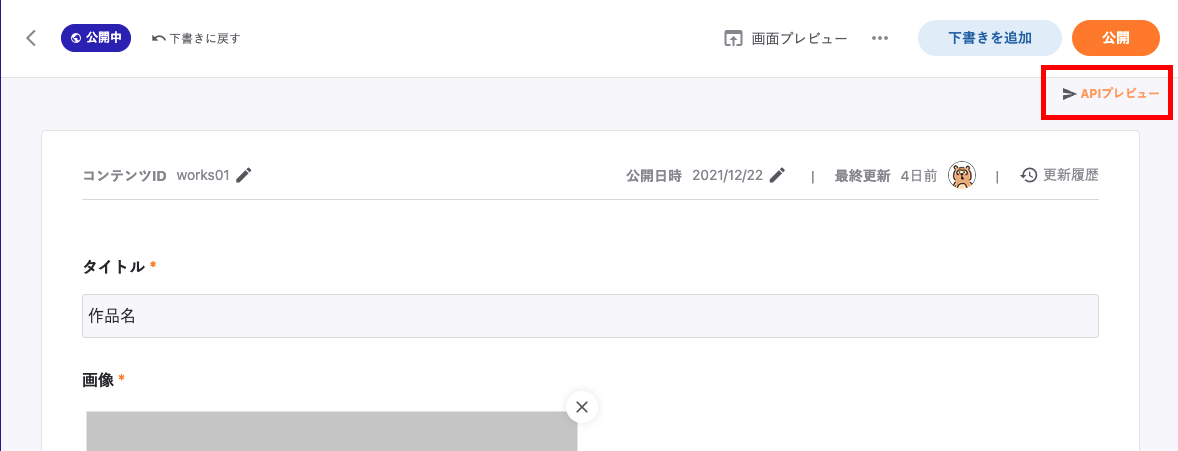Image resolution: width=1178 pixels, height=451 pixels.
Task: Edit content ID with pencil beside works01
Action: (x=244, y=175)
